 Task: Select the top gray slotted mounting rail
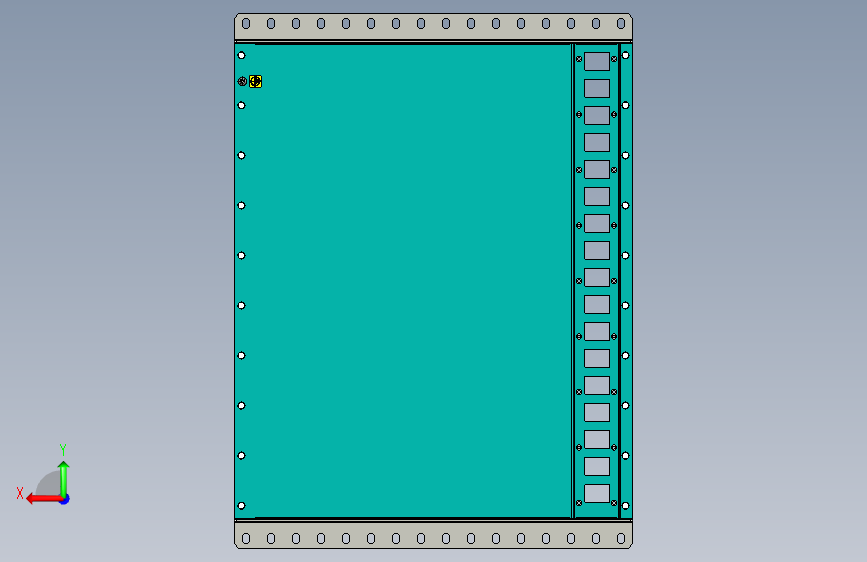(x=434, y=27)
